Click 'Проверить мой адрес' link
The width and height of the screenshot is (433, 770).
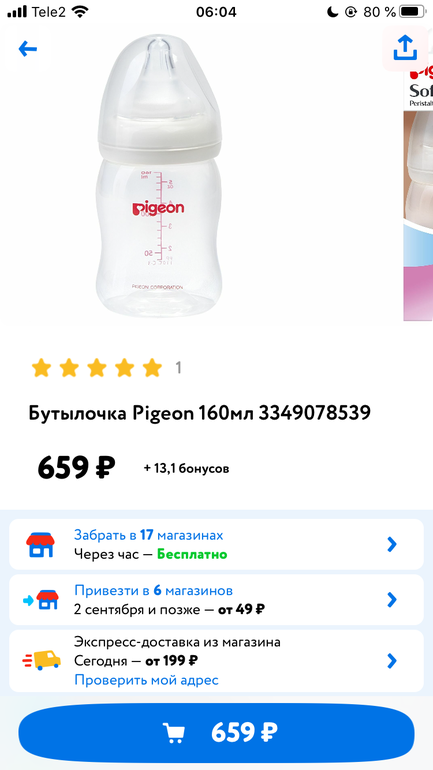pos(146,680)
